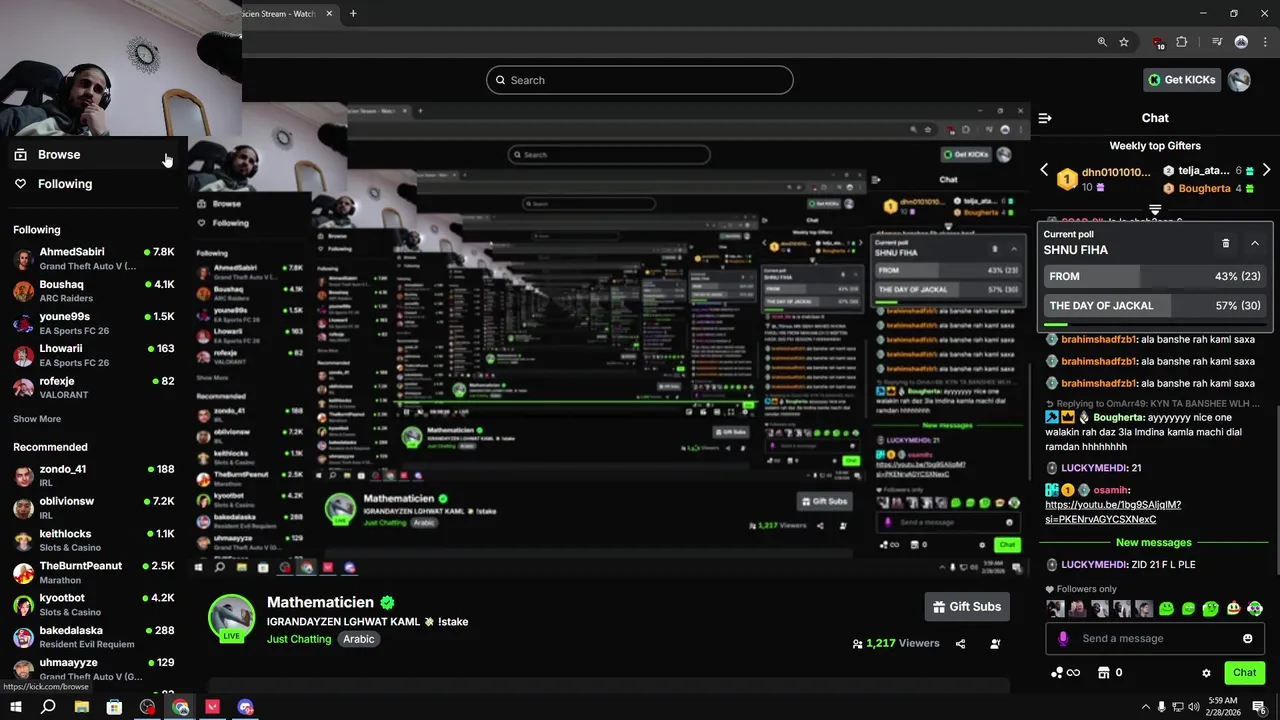
Task: Open Windows notification center
Action: pos(1260,707)
